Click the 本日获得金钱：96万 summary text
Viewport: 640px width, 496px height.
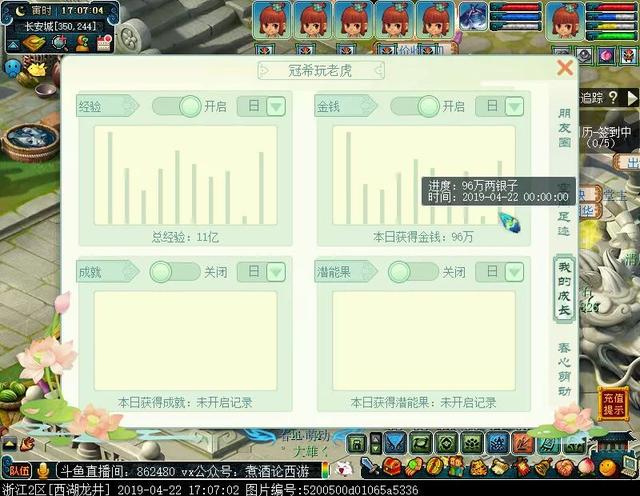423,237
